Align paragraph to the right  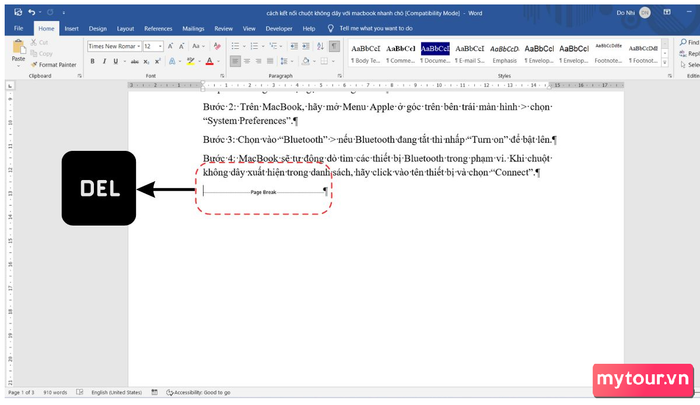click(x=258, y=61)
